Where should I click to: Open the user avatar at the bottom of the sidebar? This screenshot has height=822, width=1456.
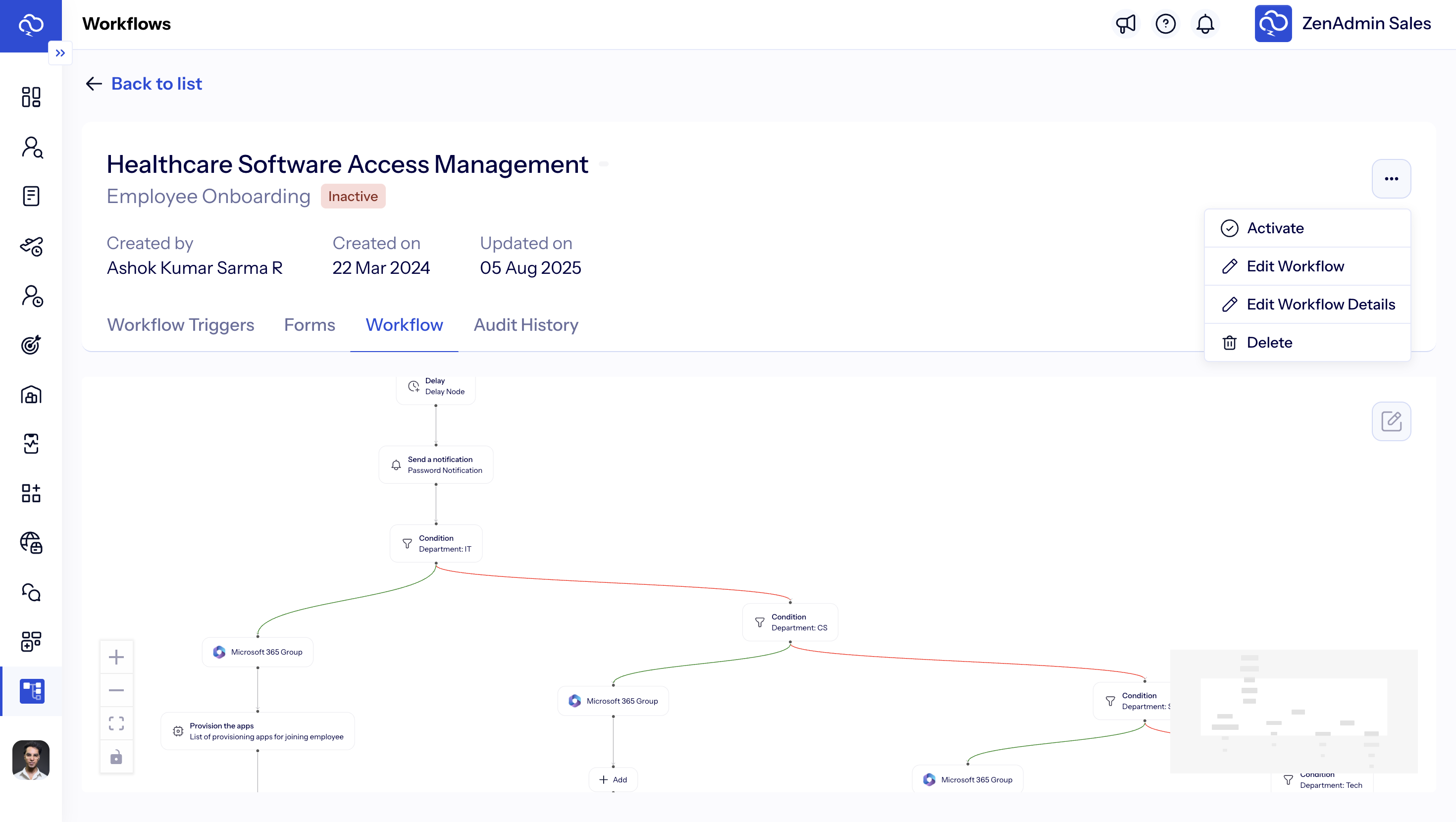tap(31, 760)
